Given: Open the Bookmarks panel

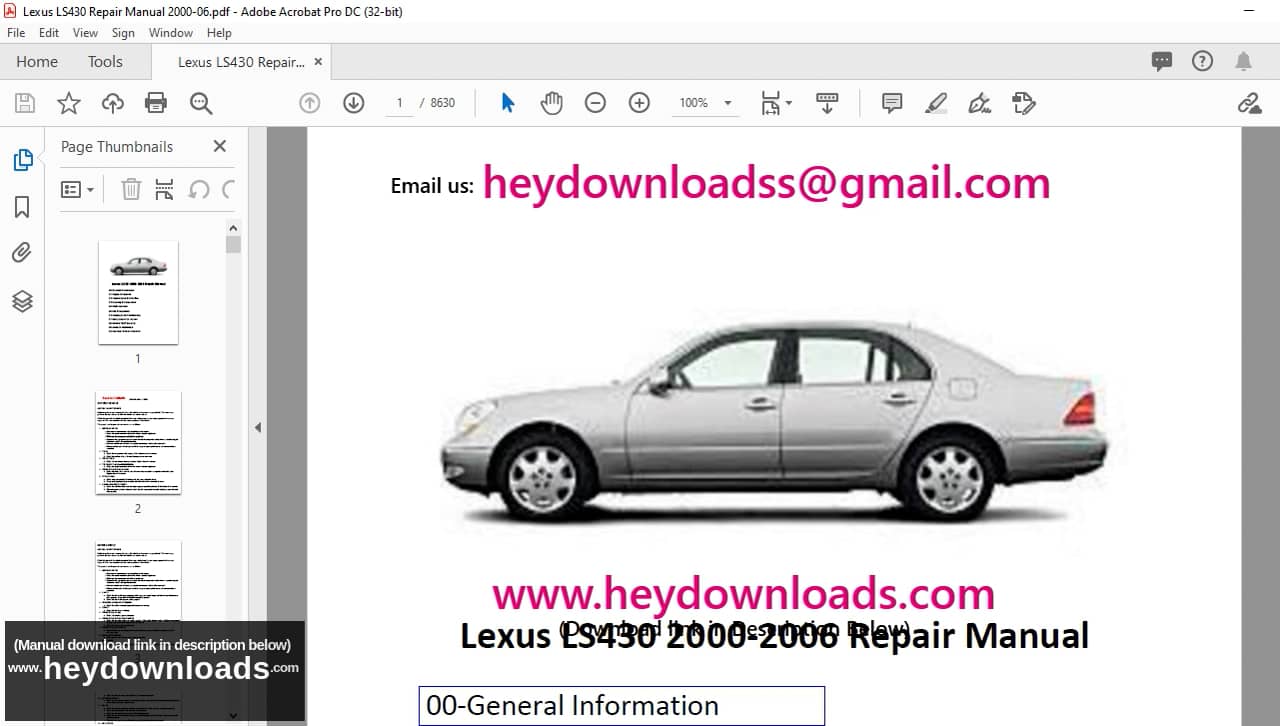Looking at the screenshot, I should click(x=22, y=207).
